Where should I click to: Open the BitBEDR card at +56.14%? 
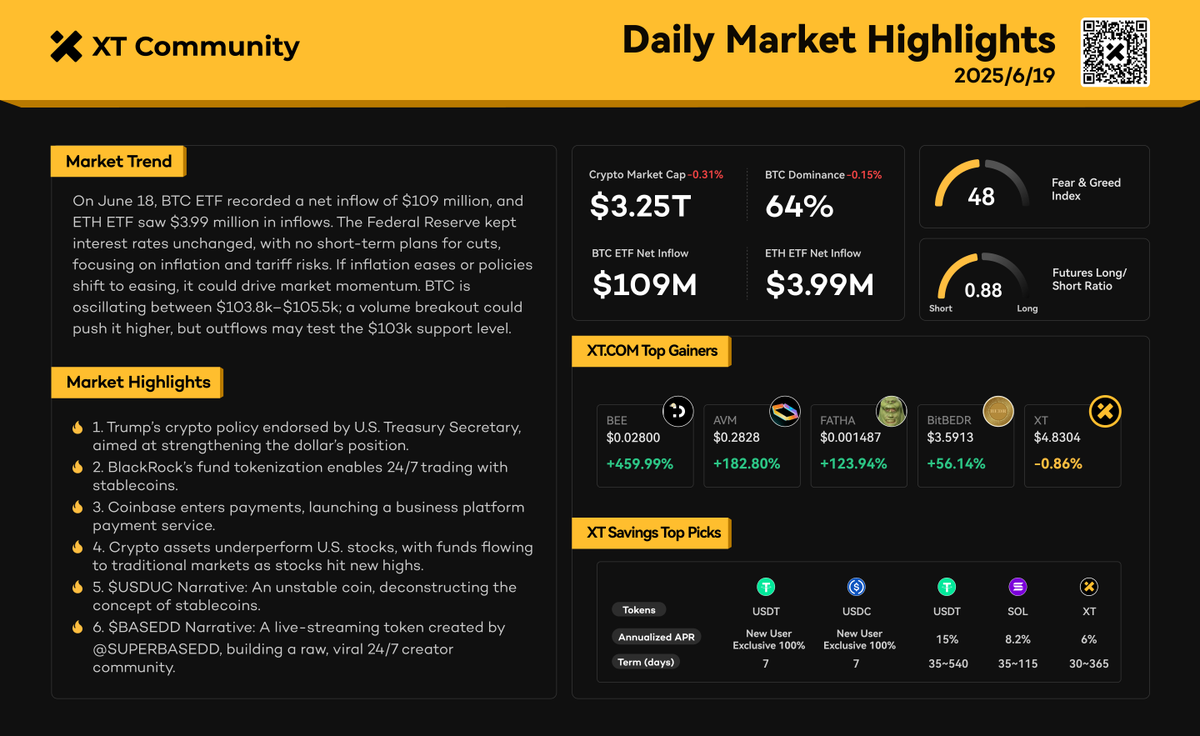pos(966,445)
